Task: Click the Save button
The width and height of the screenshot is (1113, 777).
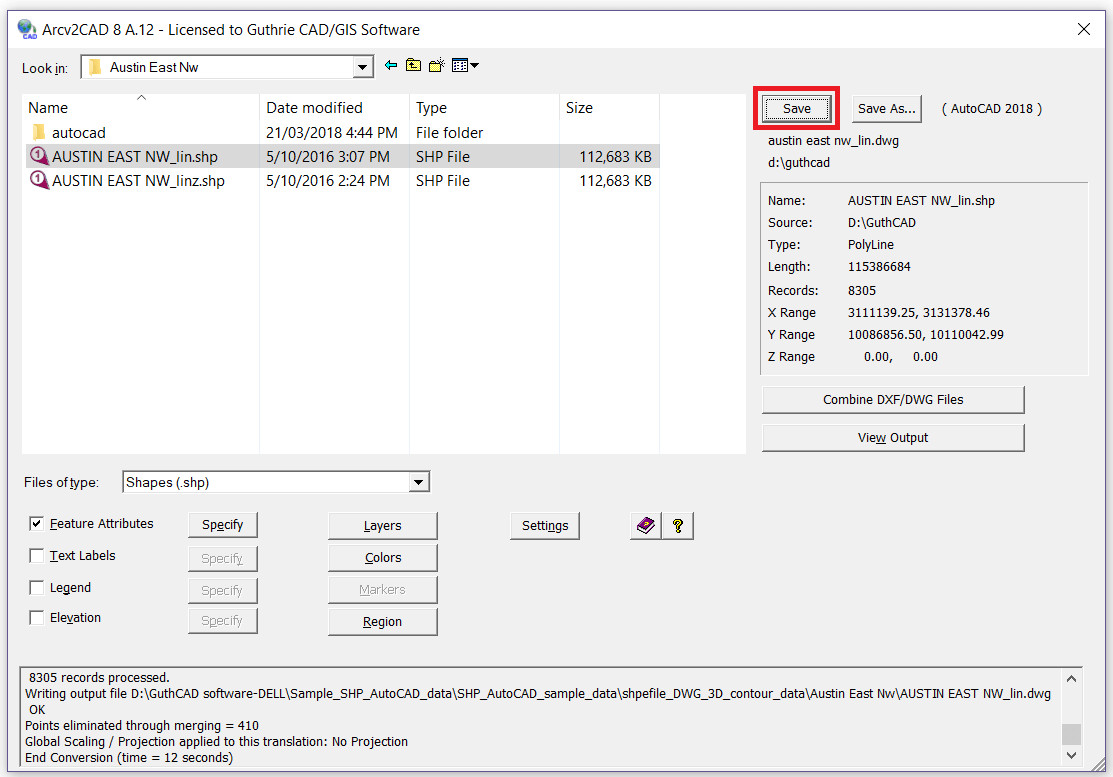Action: (x=796, y=109)
